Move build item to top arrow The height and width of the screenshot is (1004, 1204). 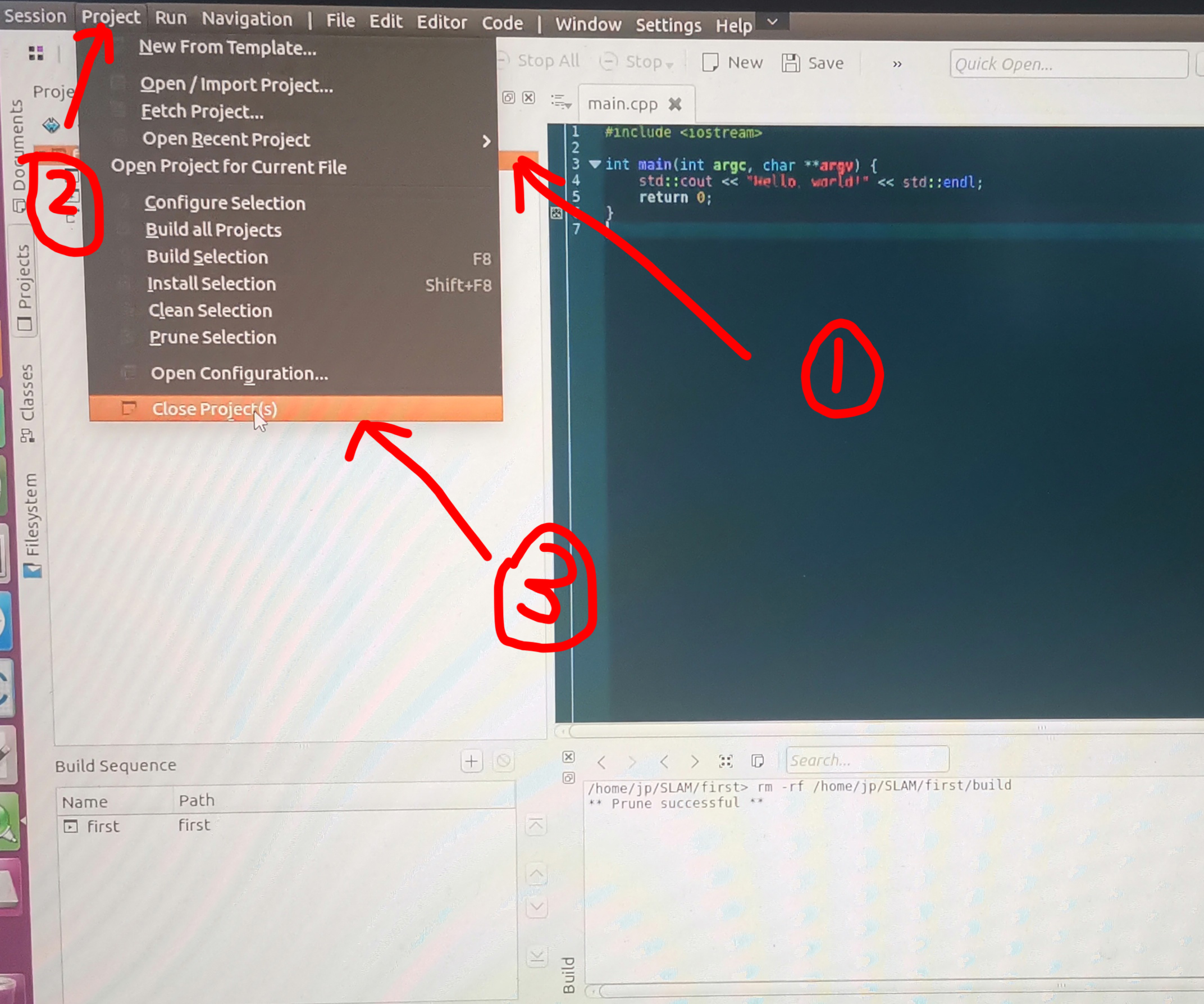pos(536,825)
